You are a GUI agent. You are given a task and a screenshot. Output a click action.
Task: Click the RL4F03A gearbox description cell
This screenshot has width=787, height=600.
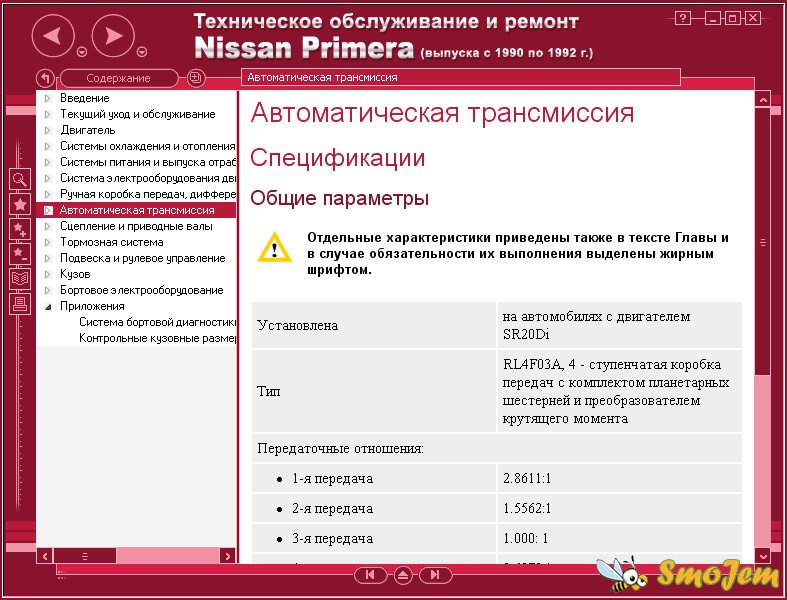619,391
